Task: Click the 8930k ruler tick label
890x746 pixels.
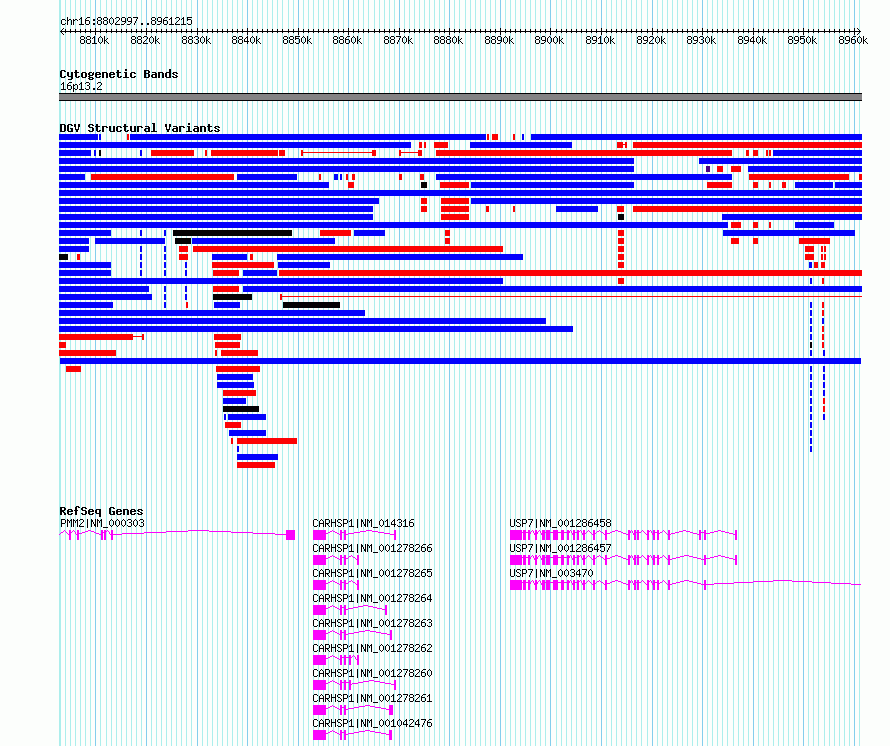Action: (x=701, y=40)
